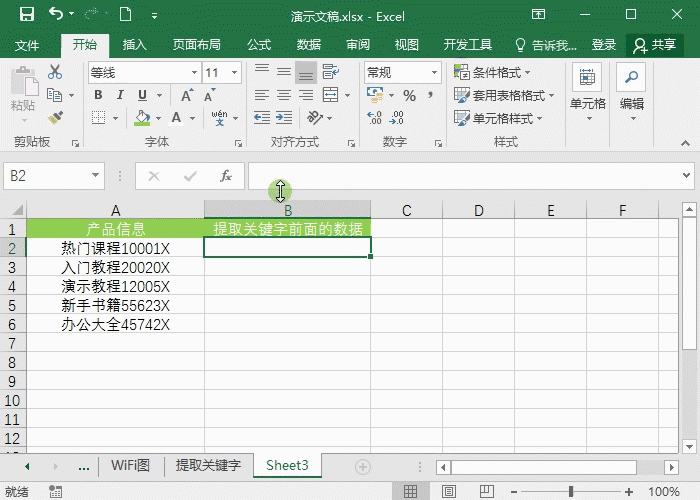
Task: Increase decimal places
Action: (374, 118)
